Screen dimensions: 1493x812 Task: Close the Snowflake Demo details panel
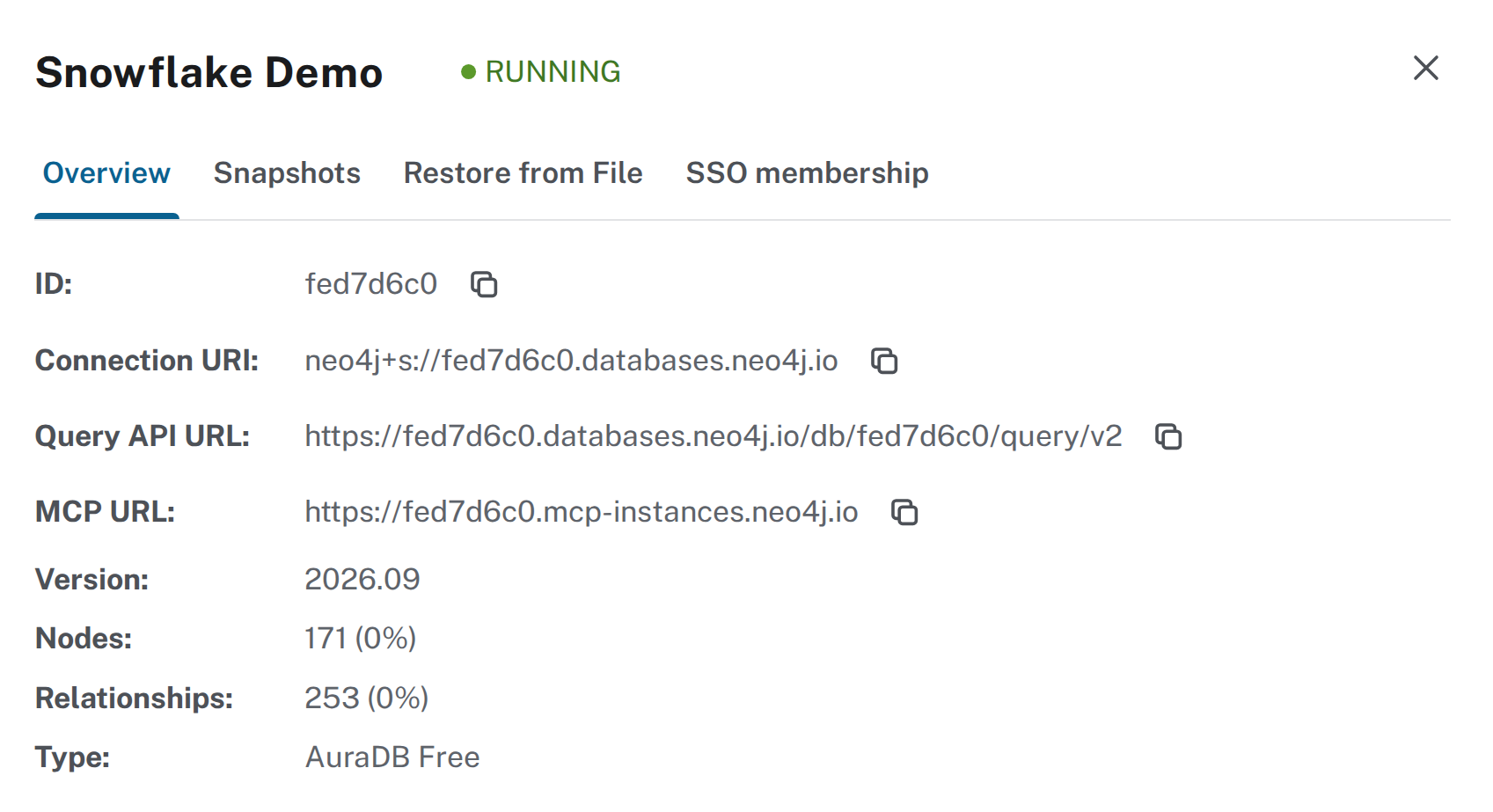[1425, 68]
